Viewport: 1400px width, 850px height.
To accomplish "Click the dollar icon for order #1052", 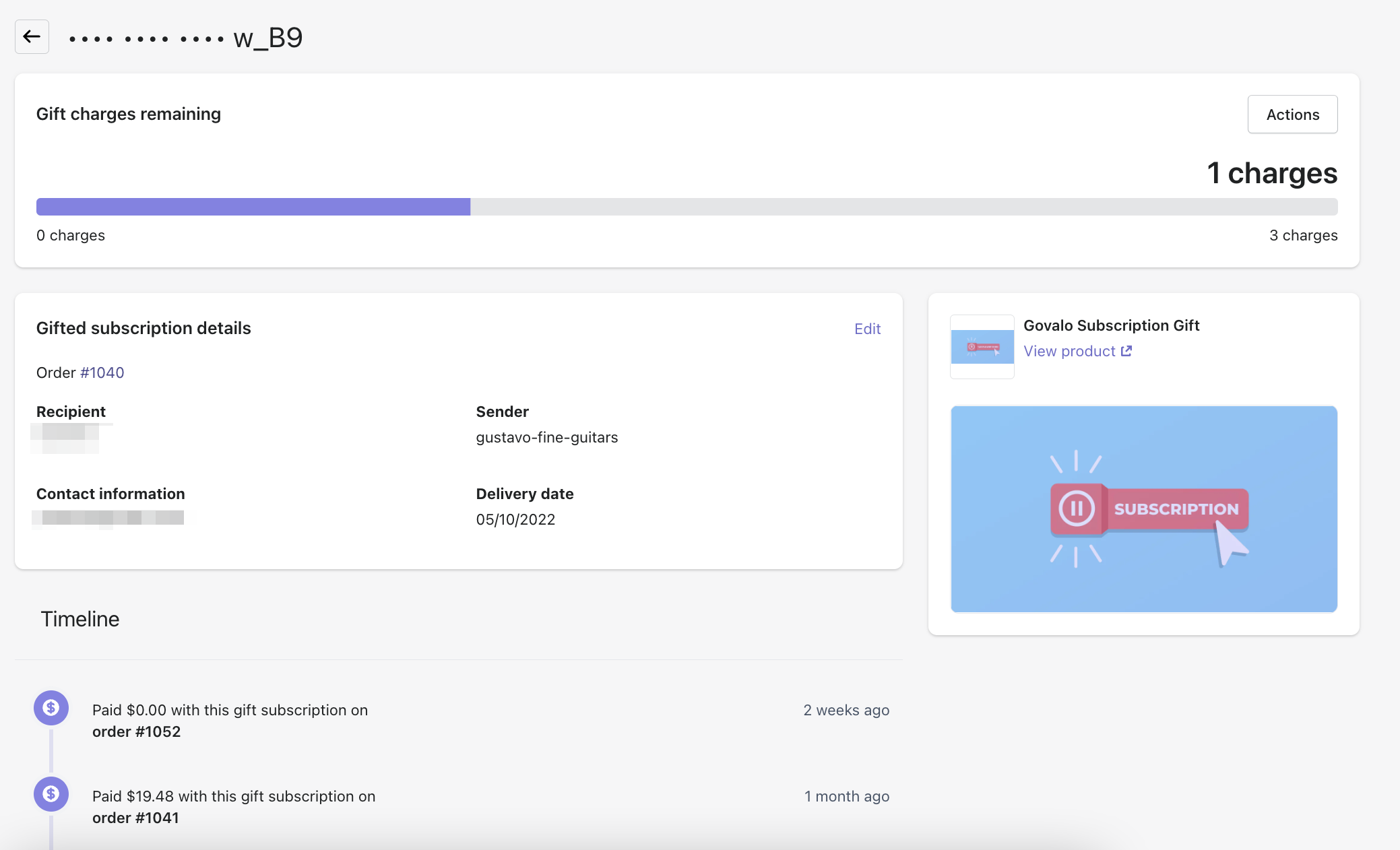I will click(x=51, y=707).
